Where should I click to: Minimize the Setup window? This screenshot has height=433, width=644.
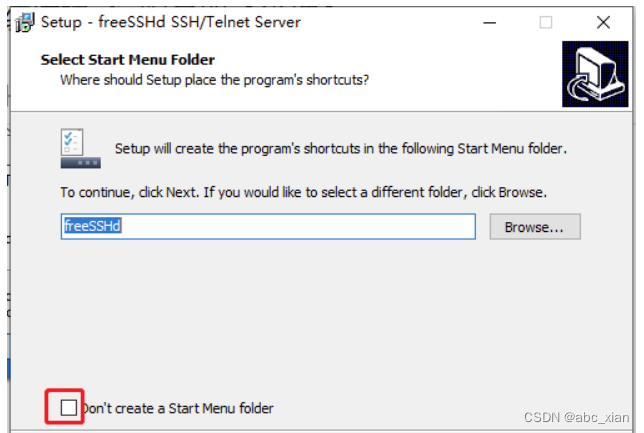(x=487, y=22)
